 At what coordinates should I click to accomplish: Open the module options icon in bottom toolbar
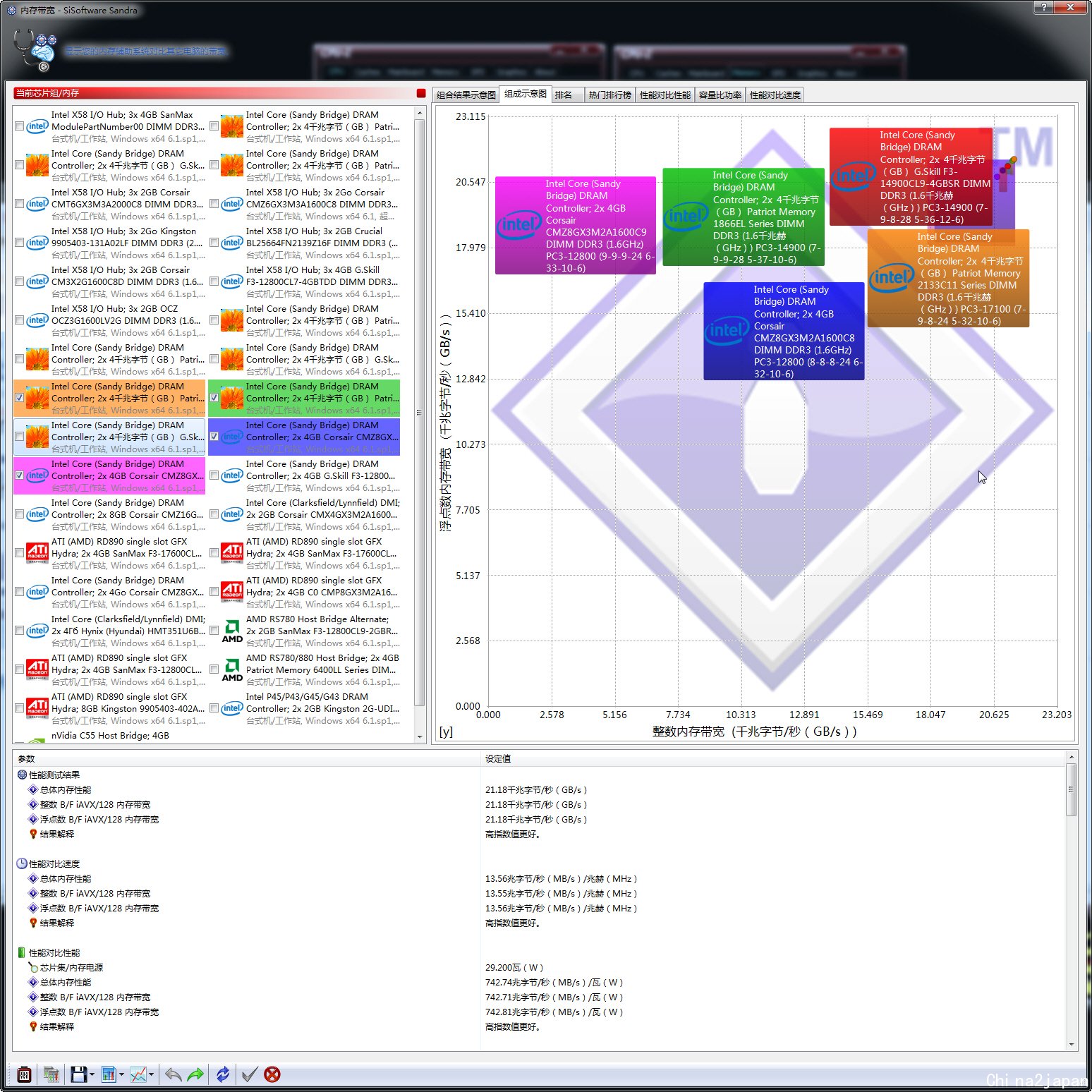(x=24, y=1074)
